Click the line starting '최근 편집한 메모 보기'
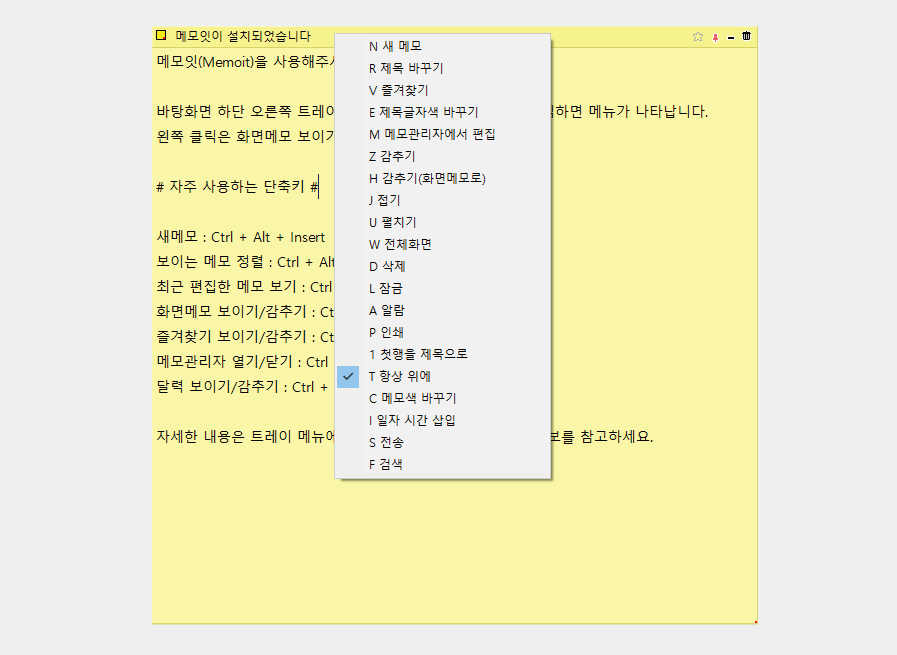Image resolution: width=897 pixels, height=655 pixels. 244,287
